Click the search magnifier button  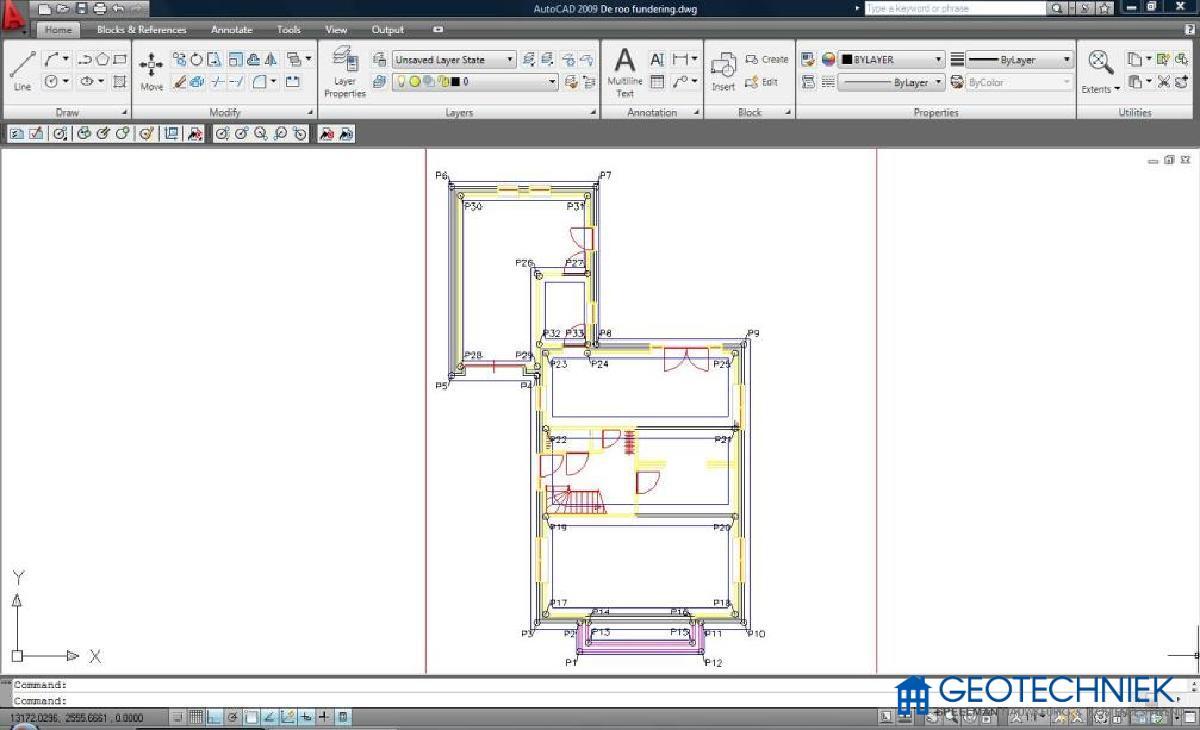coord(1057,8)
